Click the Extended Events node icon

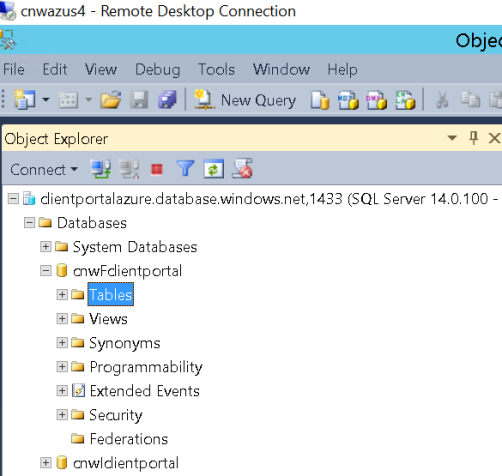[78, 391]
